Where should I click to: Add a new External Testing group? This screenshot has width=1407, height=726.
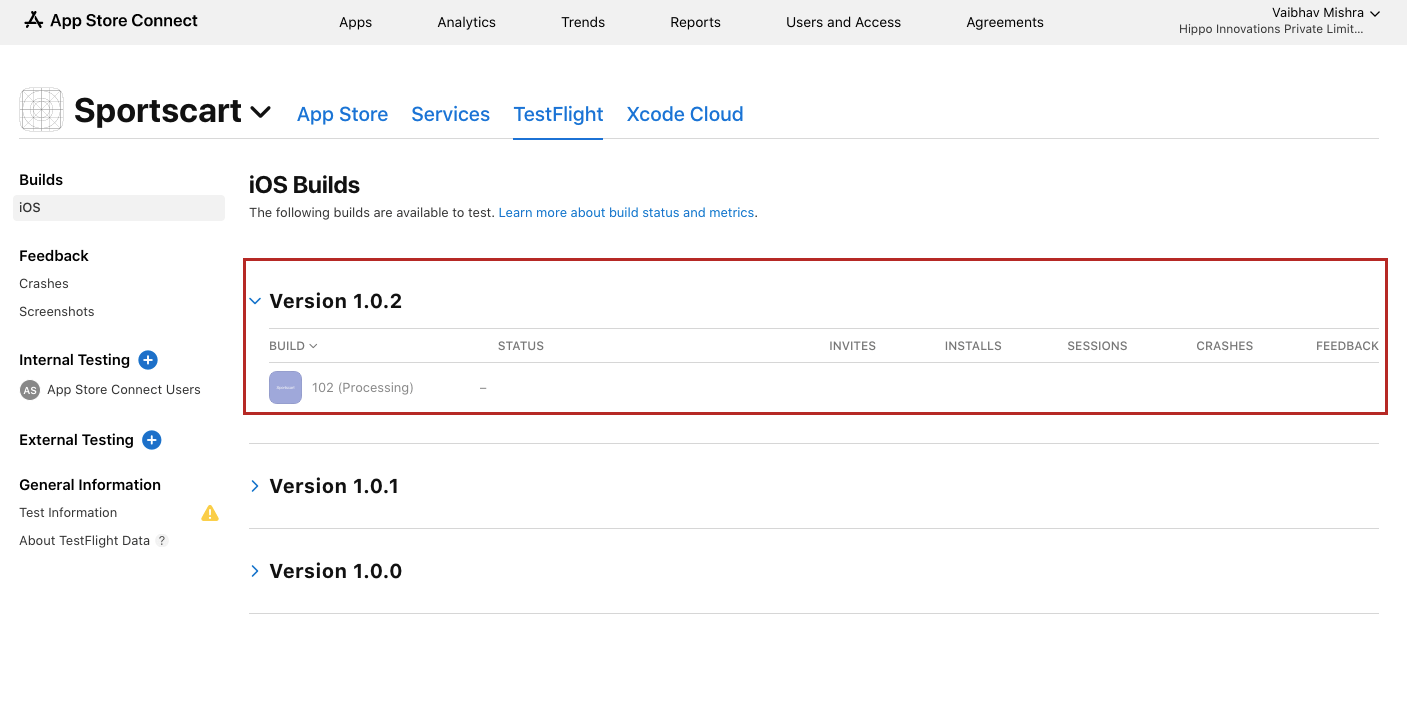[152, 440]
